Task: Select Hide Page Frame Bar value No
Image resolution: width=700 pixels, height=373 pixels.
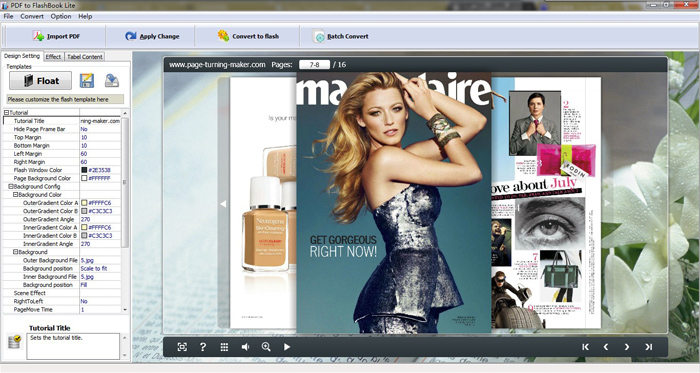Action: coord(84,129)
